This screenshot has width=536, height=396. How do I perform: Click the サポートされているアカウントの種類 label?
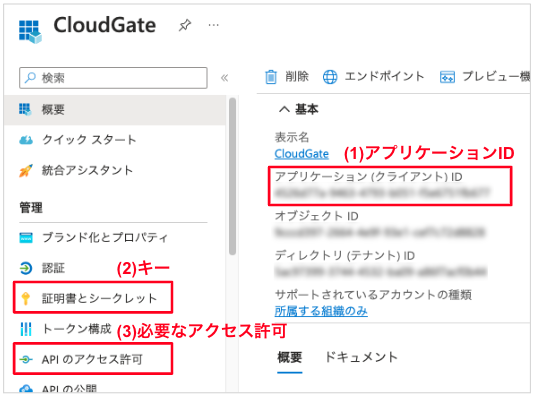(x=373, y=294)
